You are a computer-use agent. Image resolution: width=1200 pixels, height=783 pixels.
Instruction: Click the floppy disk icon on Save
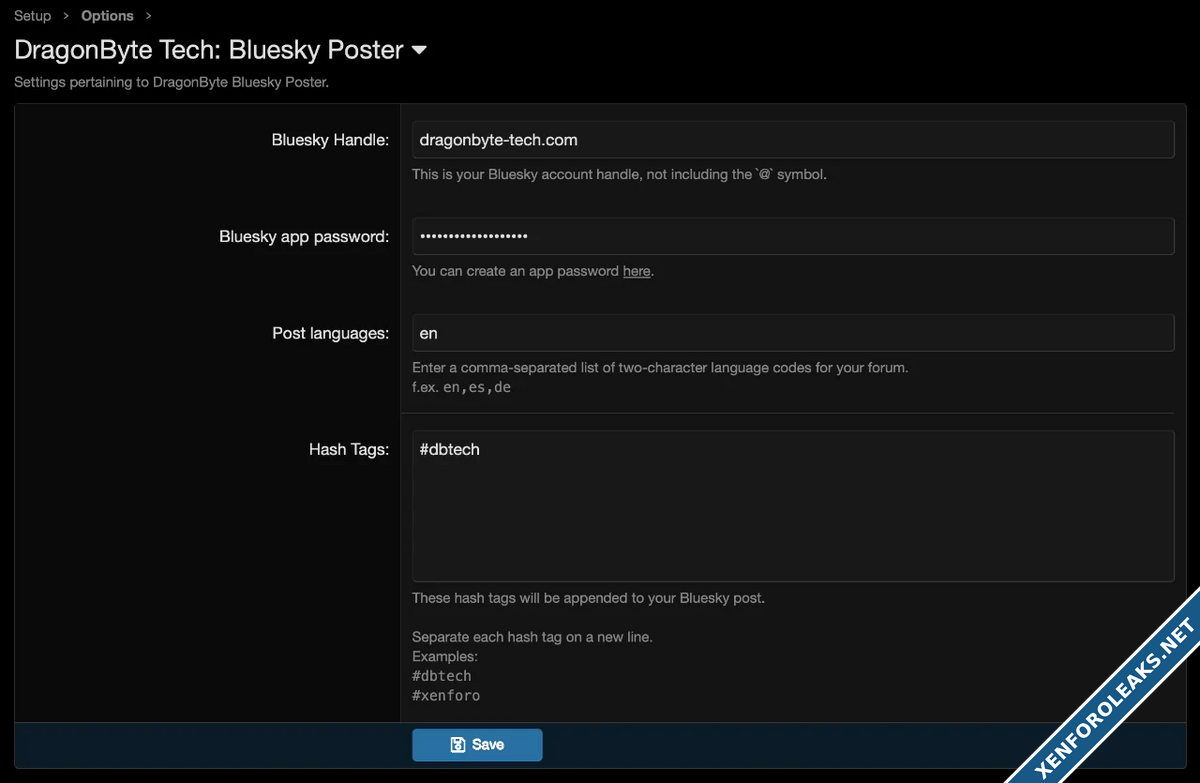[457, 745]
